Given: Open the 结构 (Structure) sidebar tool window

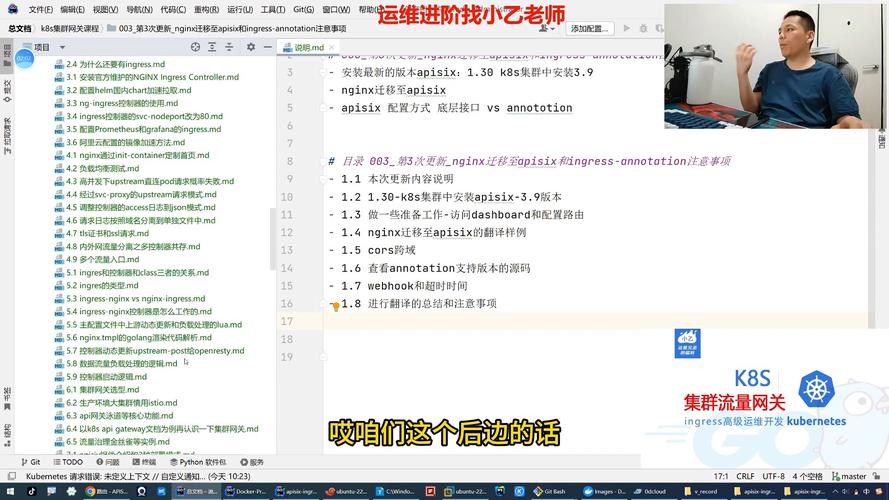Looking at the screenshot, I should (x=7, y=436).
